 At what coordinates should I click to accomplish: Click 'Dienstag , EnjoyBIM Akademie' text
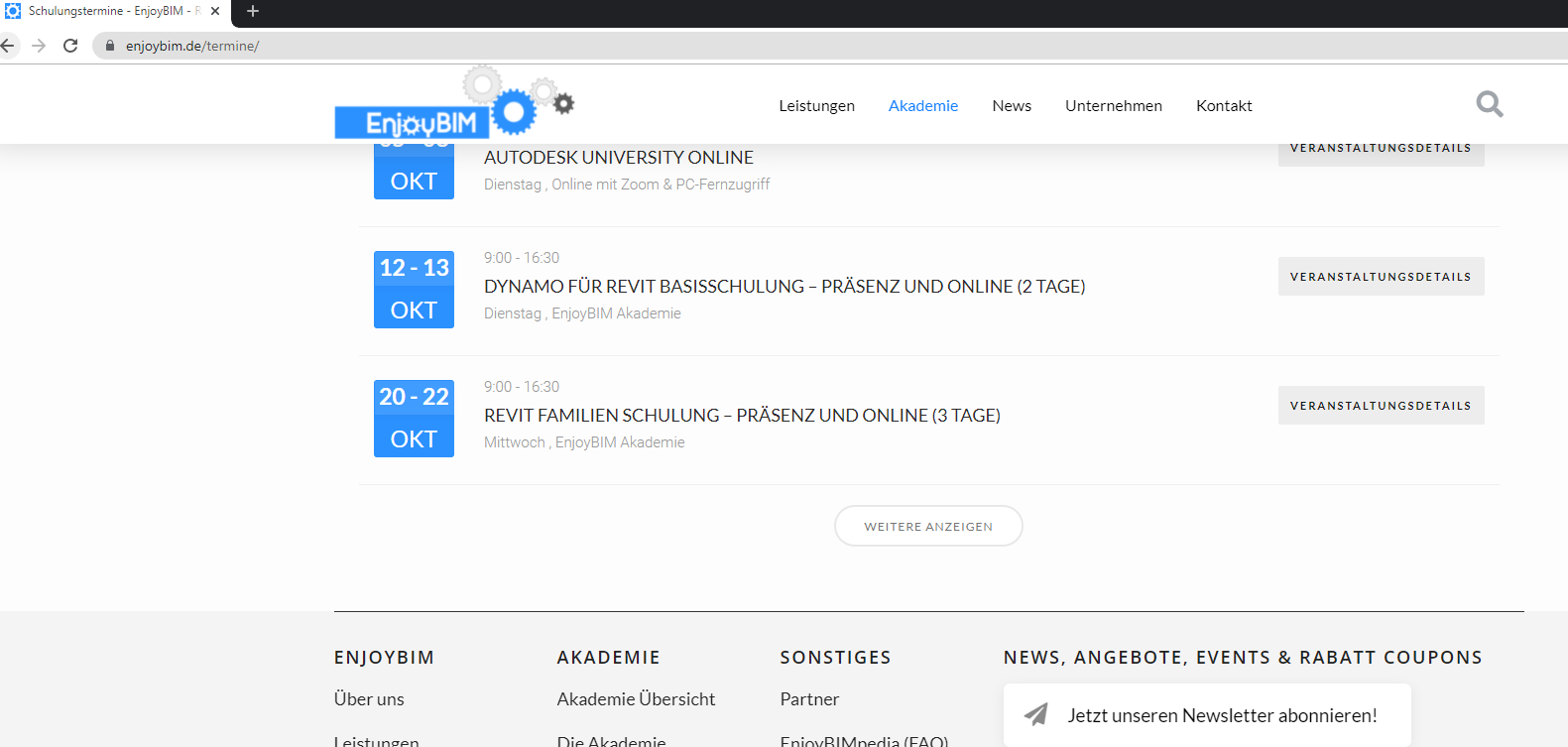[582, 313]
